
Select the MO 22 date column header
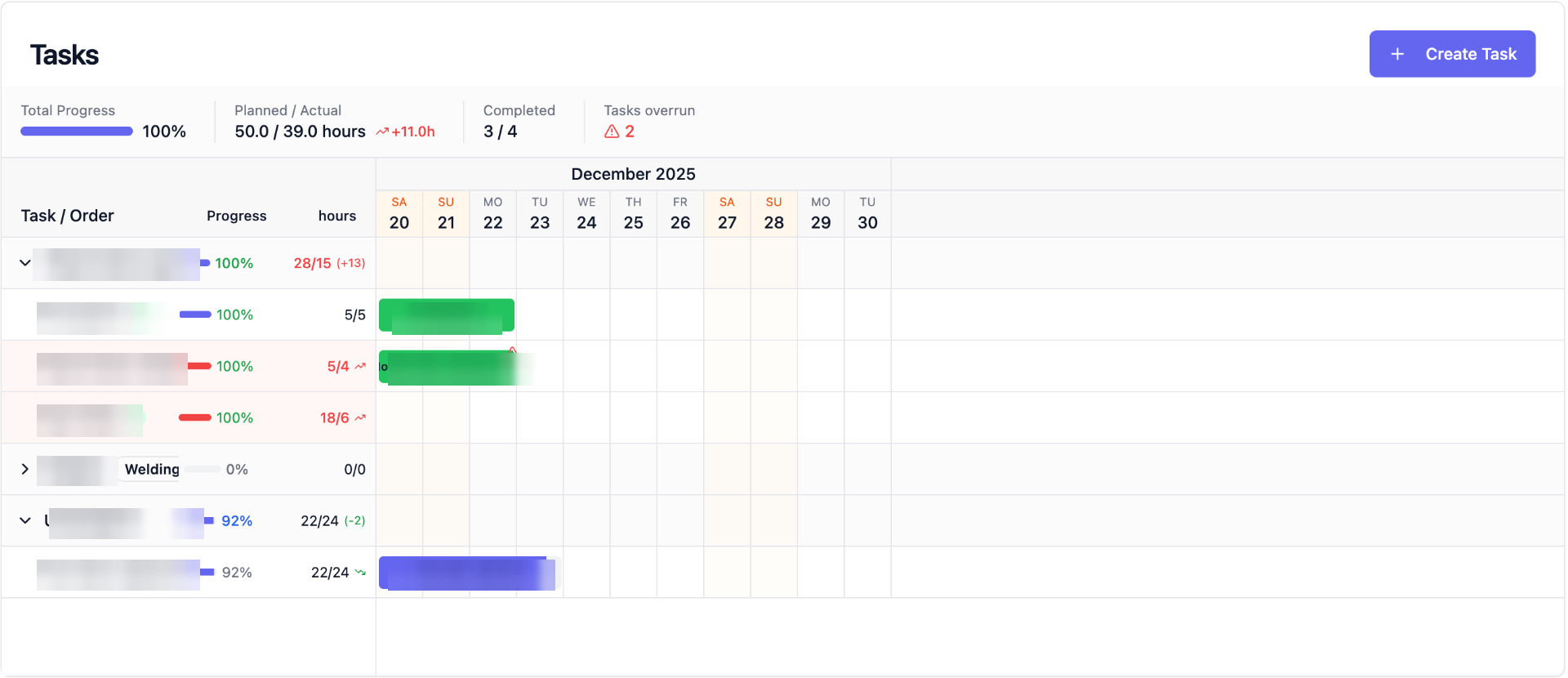click(x=493, y=214)
